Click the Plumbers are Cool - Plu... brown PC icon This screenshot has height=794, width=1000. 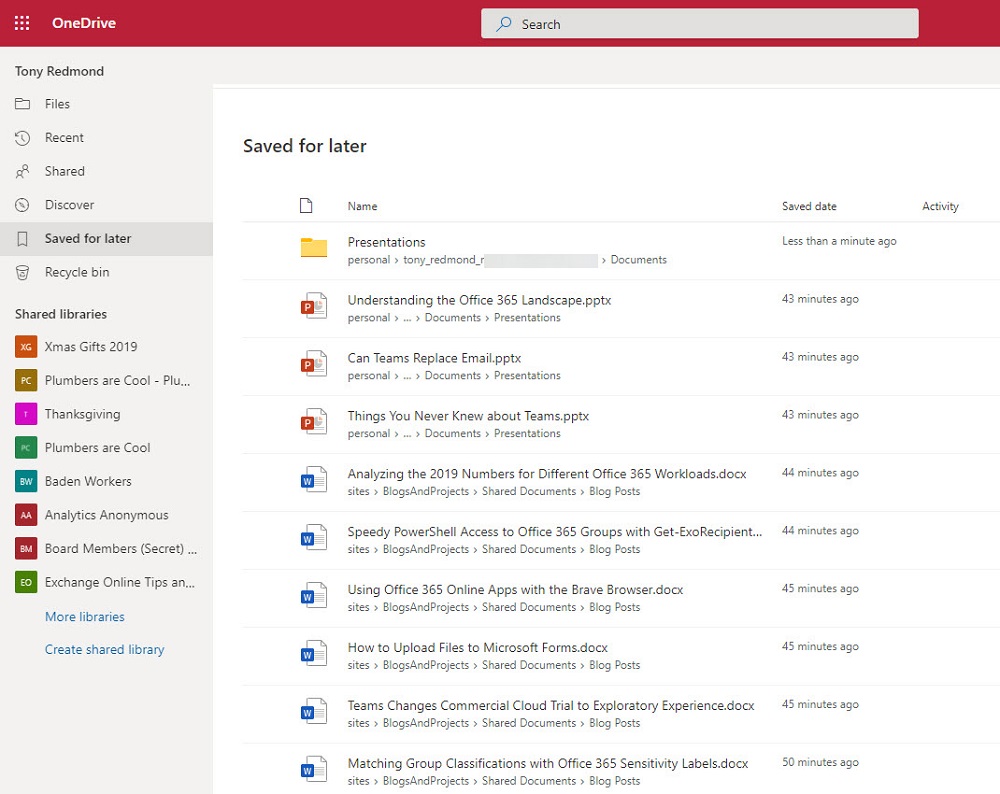26,381
